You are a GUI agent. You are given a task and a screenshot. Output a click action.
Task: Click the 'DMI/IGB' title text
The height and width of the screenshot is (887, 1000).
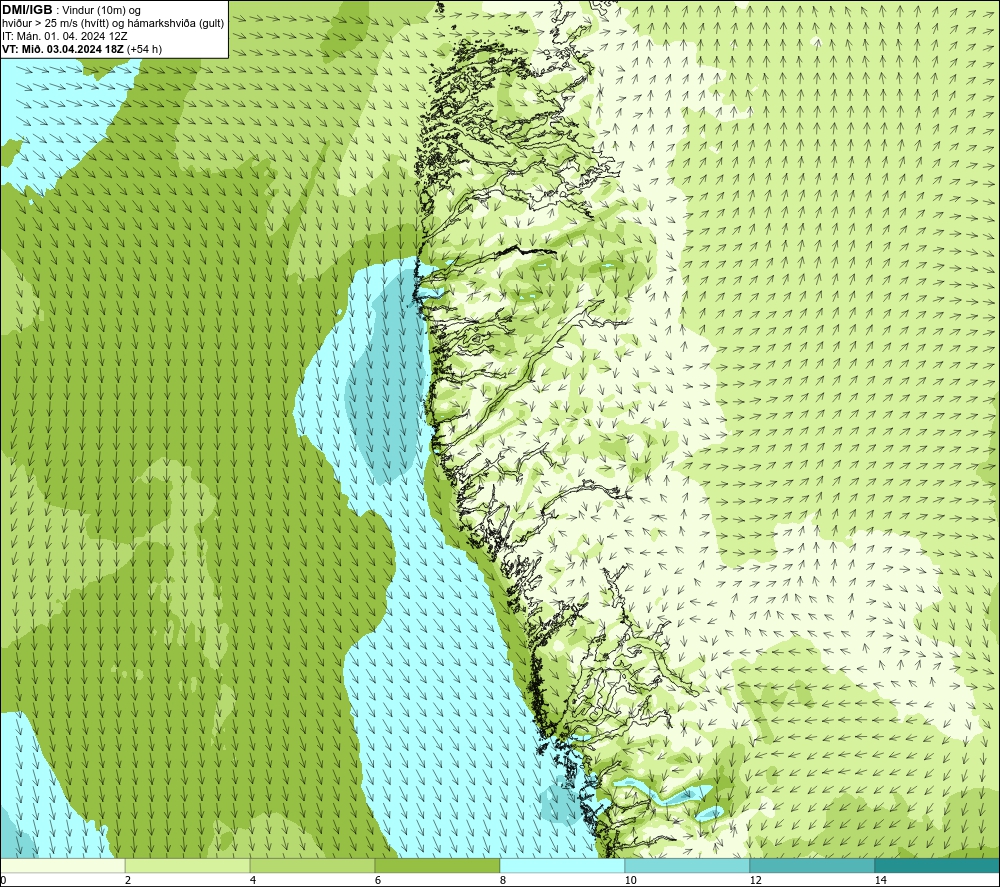tap(27, 10)
